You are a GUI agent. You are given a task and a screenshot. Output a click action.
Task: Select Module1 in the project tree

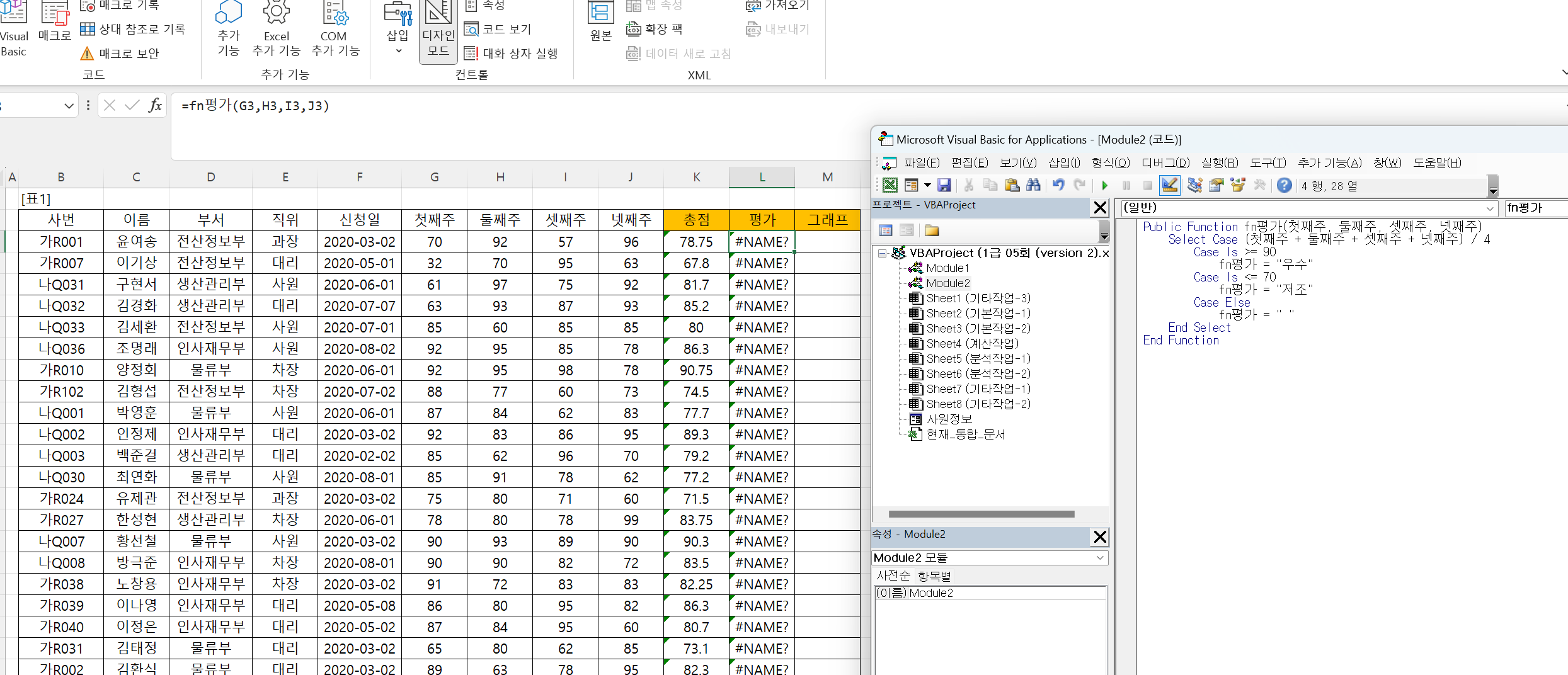947,268
